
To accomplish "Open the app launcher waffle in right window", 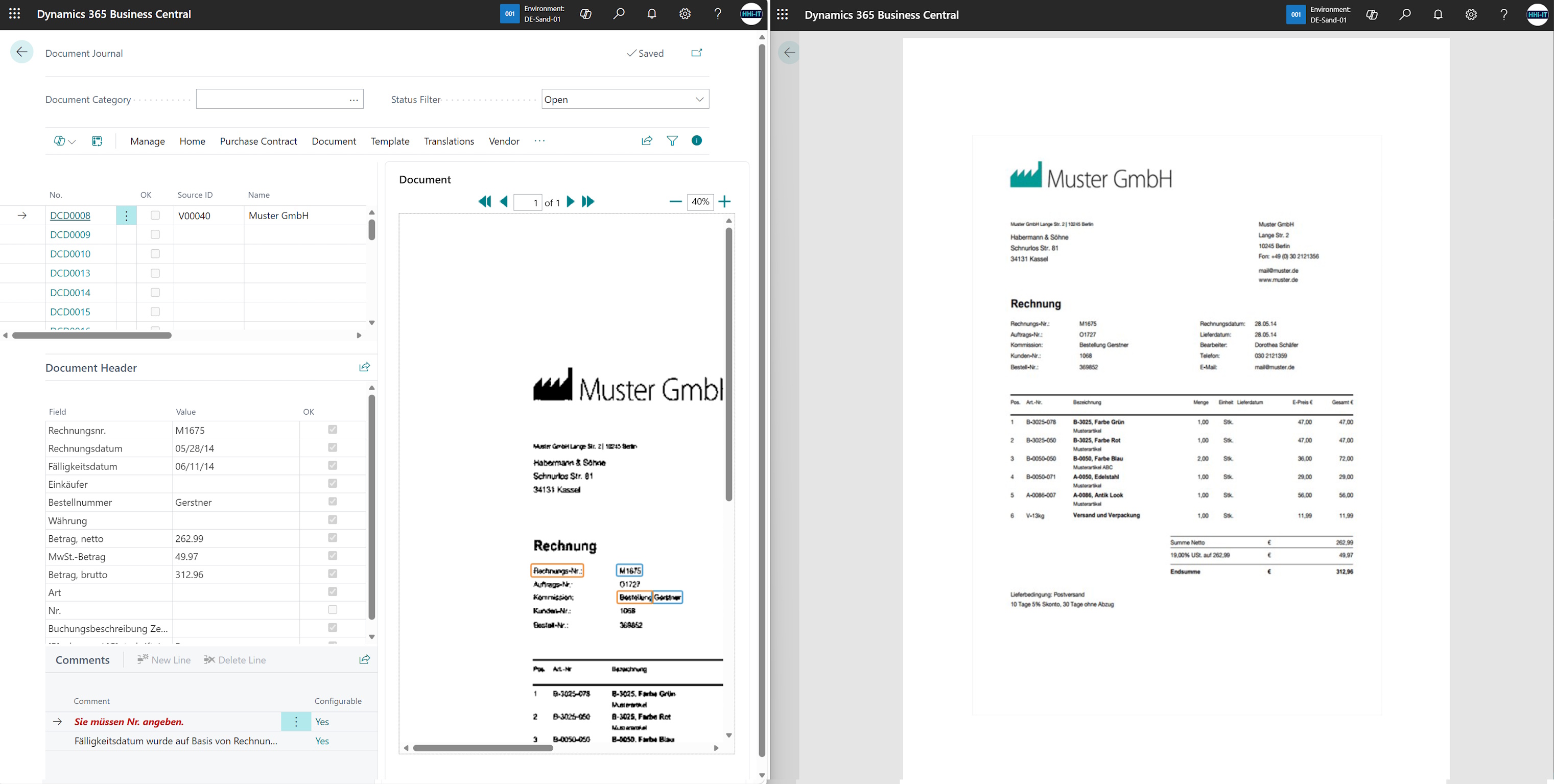I will pyautogui.click(x=783, y=14).
